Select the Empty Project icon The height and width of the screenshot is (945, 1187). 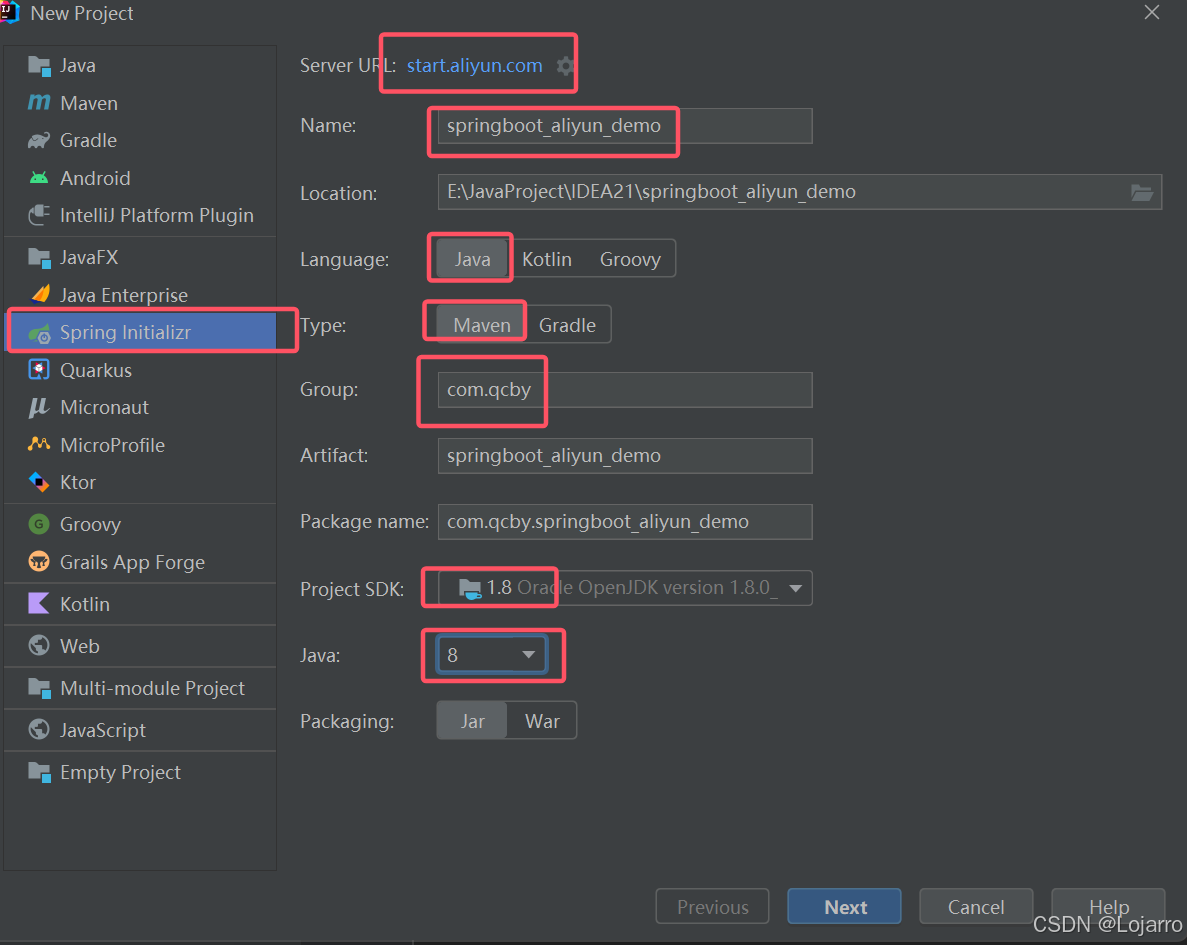pos(39,772)
